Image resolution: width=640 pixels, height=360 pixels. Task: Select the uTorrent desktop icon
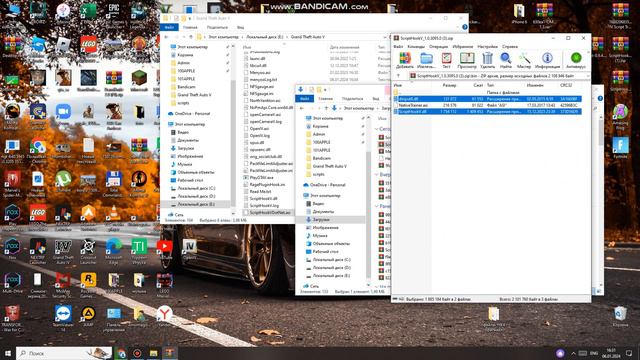pos(63,181)
